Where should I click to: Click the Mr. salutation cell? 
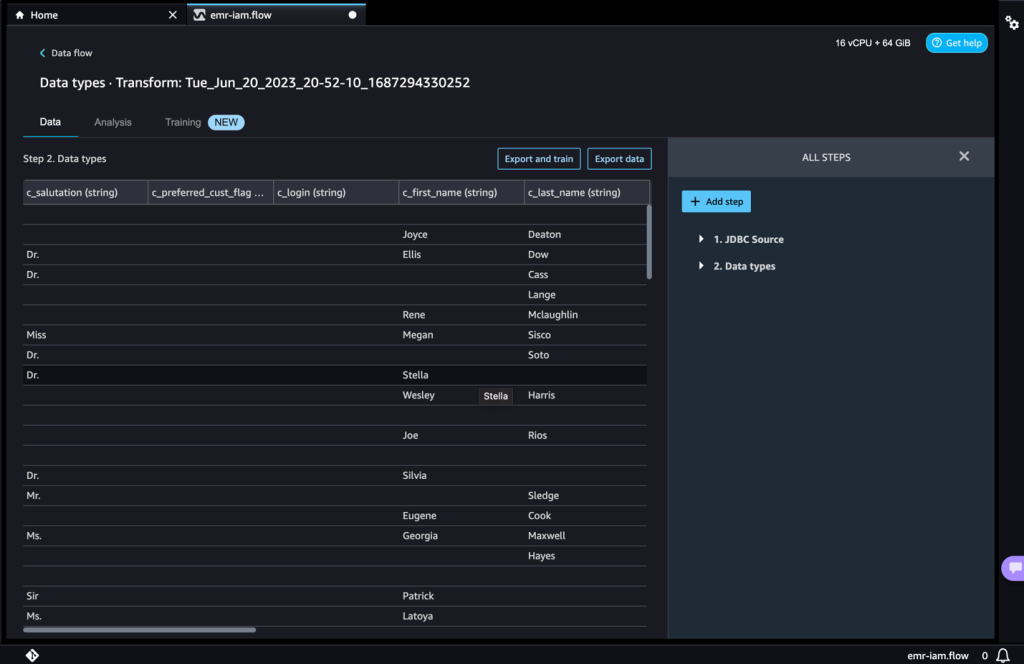[86, 496]
